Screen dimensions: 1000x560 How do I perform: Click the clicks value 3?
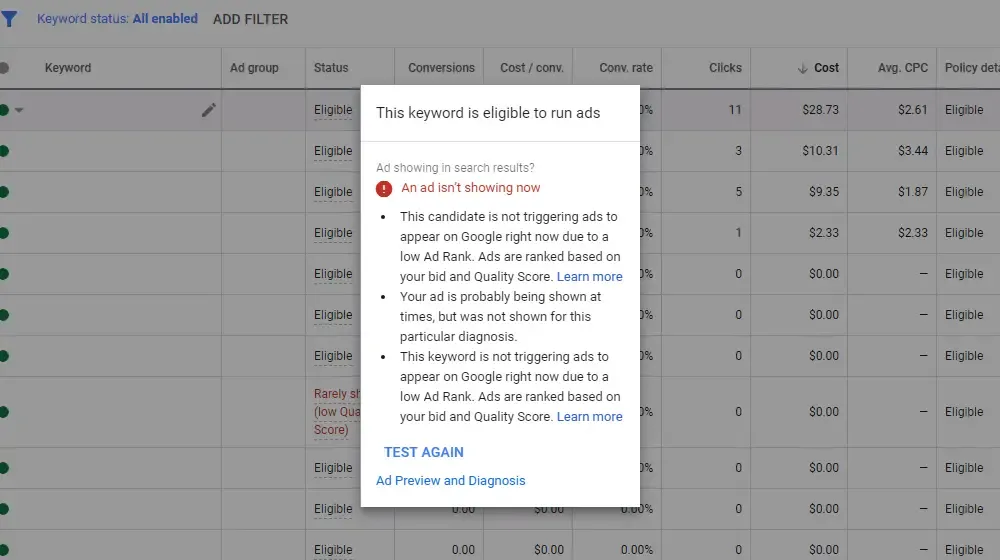(739, 151)
